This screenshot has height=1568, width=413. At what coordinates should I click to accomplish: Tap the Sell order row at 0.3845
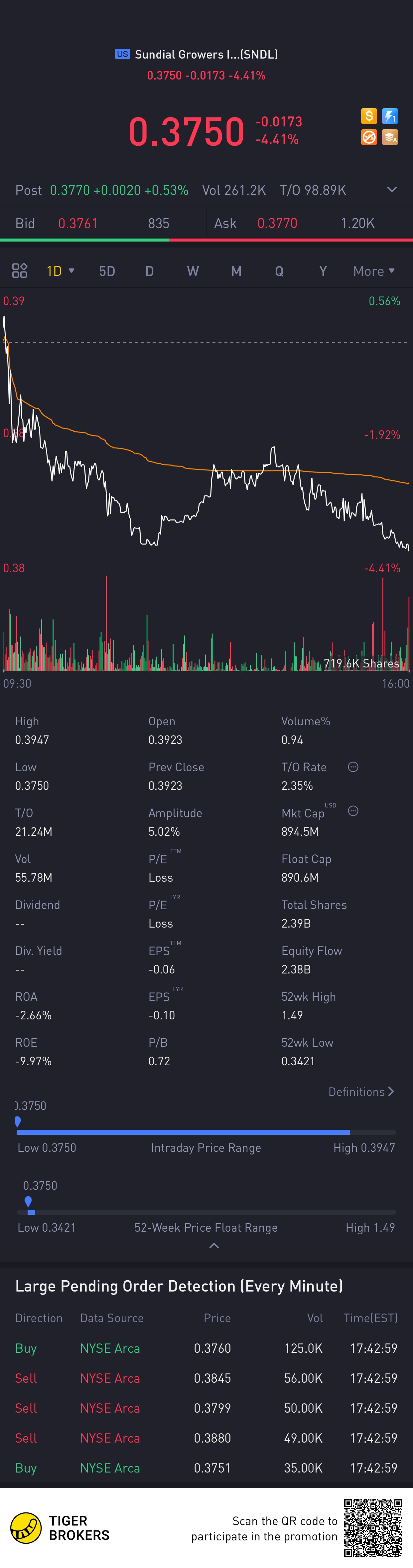206,1378
